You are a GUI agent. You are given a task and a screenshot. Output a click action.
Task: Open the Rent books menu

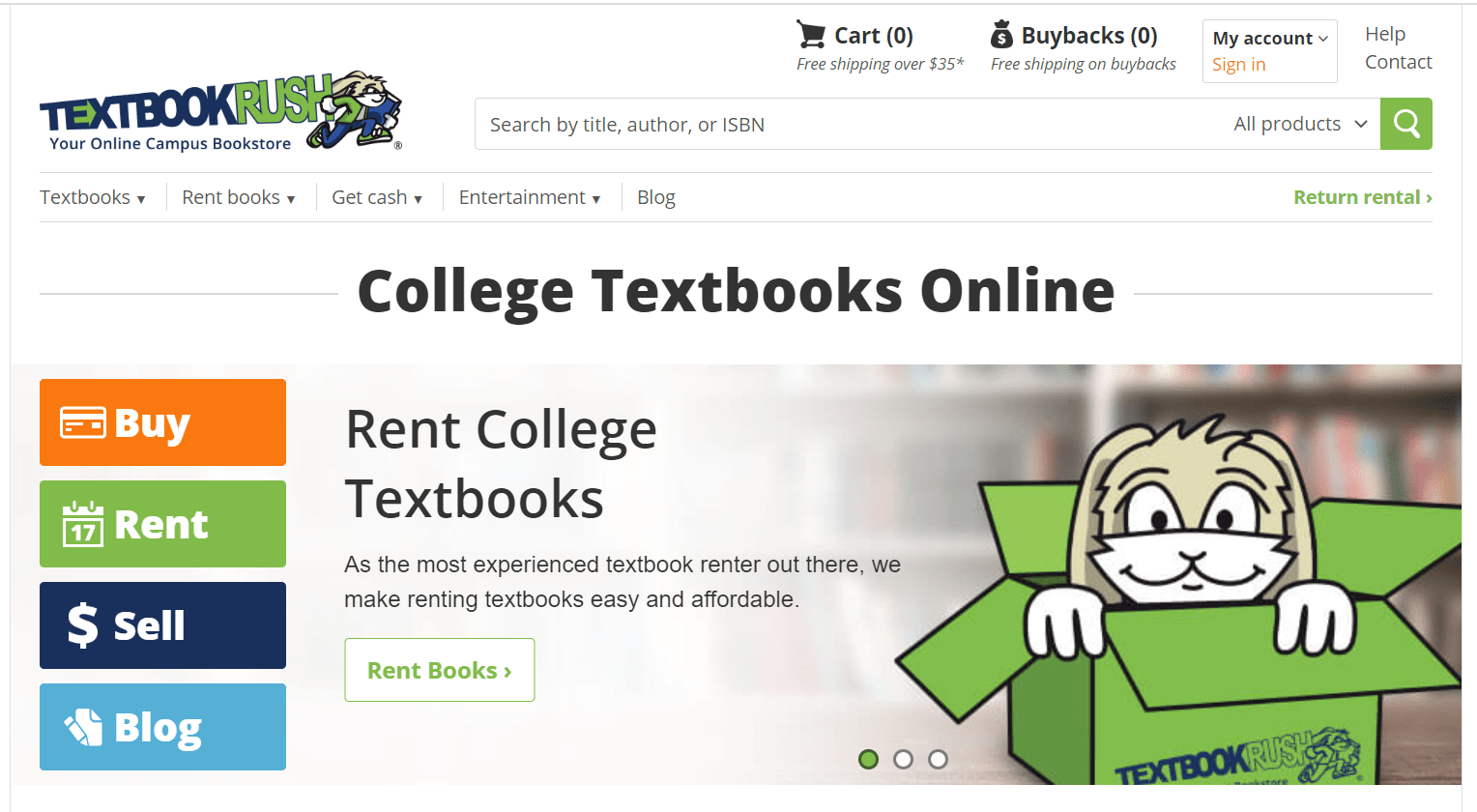[239, 197]
